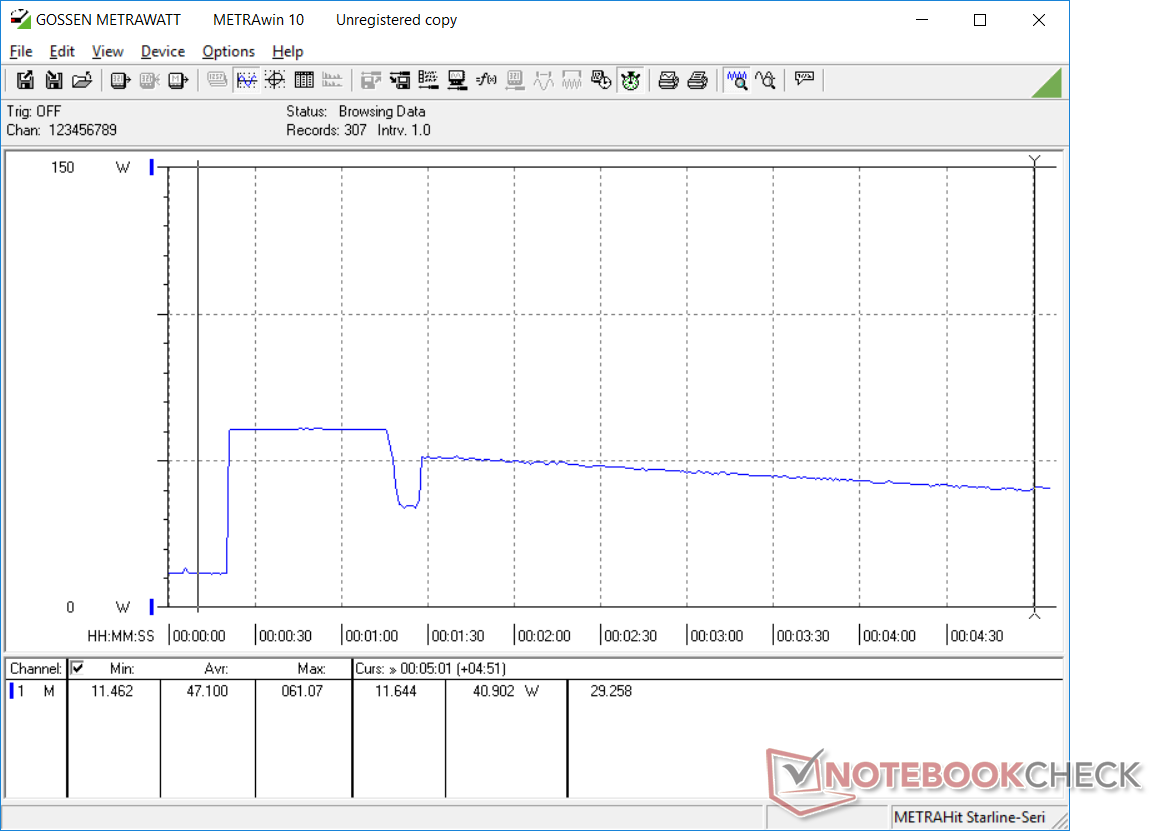Click the 00:01:00 time axis label
The height and width of the screenshot is (831, 1152).
pyautogui.click(x=371, y=636)
